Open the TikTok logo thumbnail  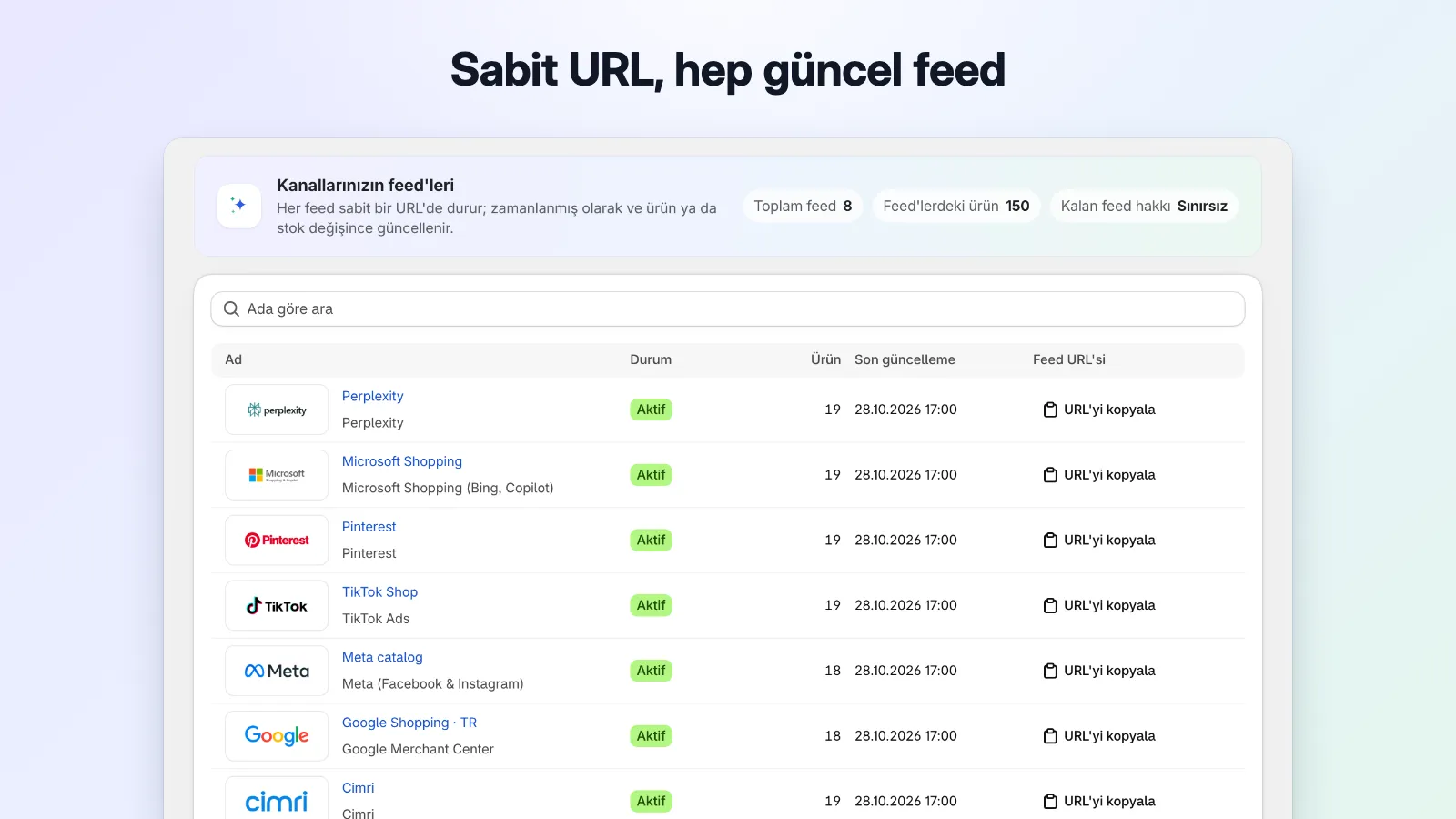(x=277, y=606)
